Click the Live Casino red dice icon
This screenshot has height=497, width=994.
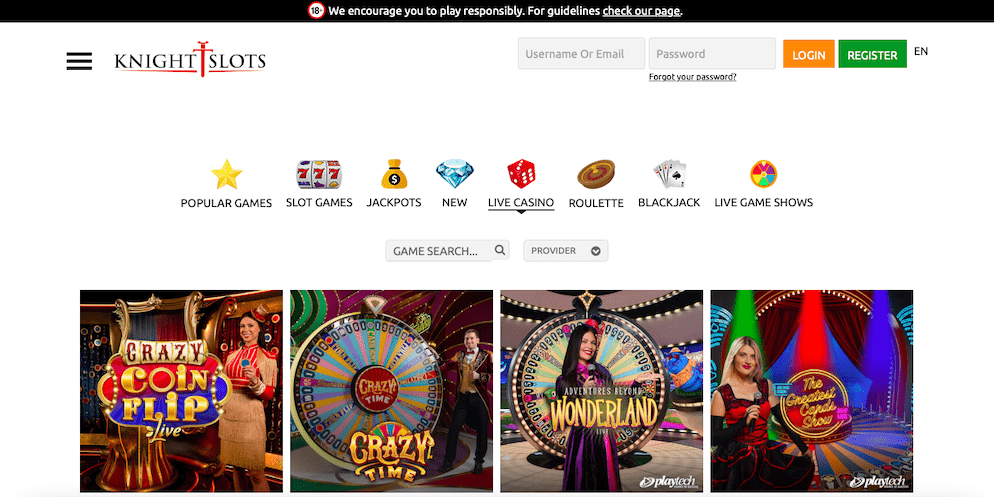(x=521, y=174)
